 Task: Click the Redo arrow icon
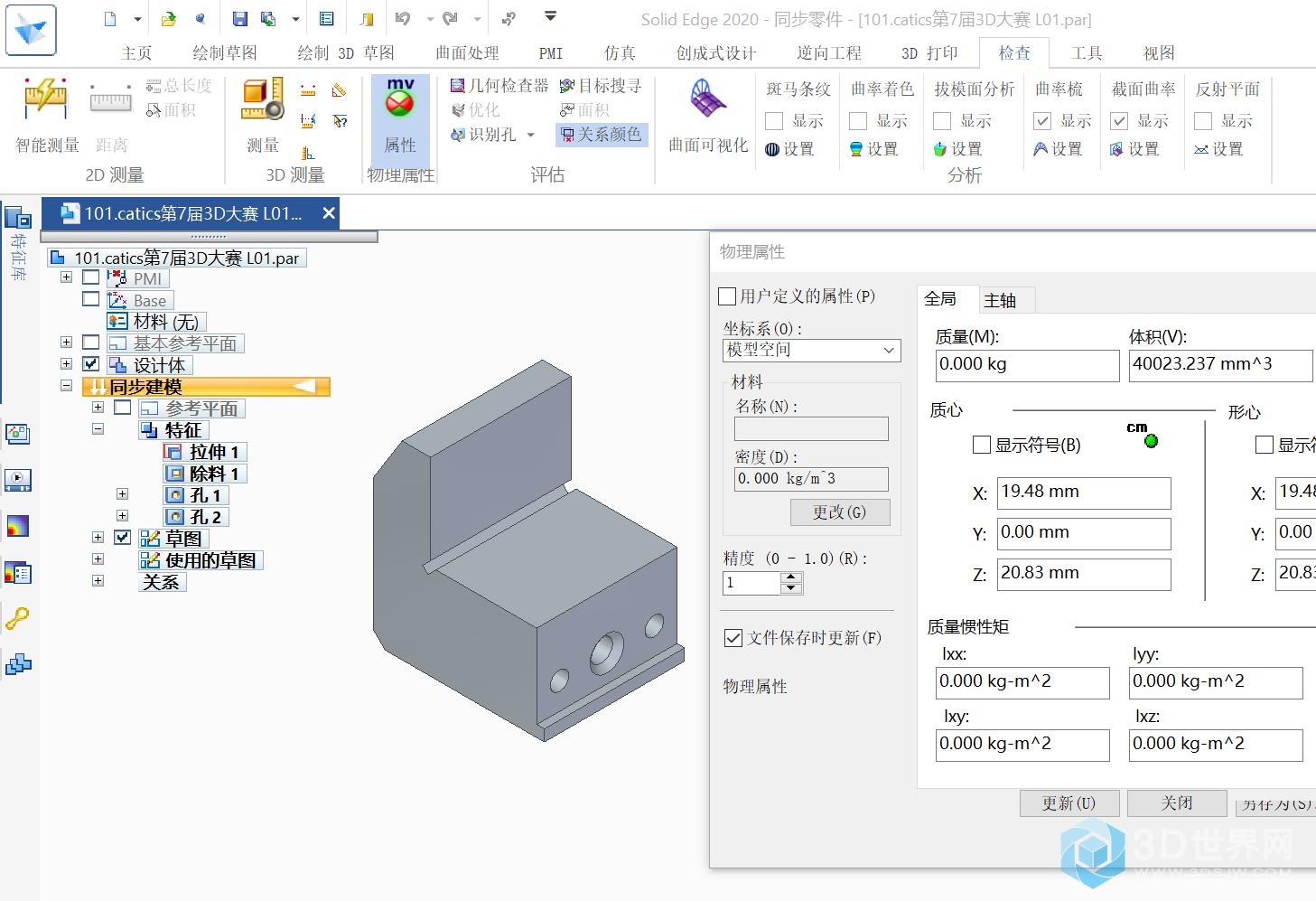coord(450,19)
